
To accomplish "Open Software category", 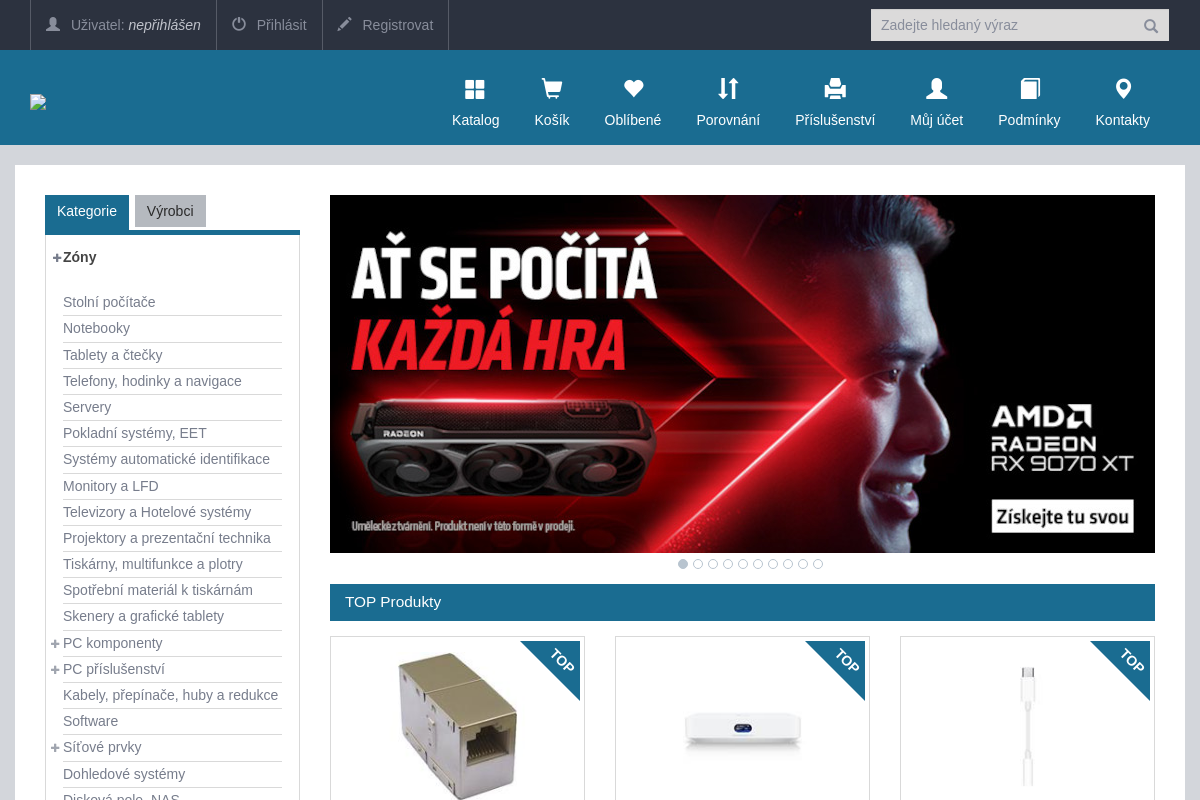I will point(90,721).
